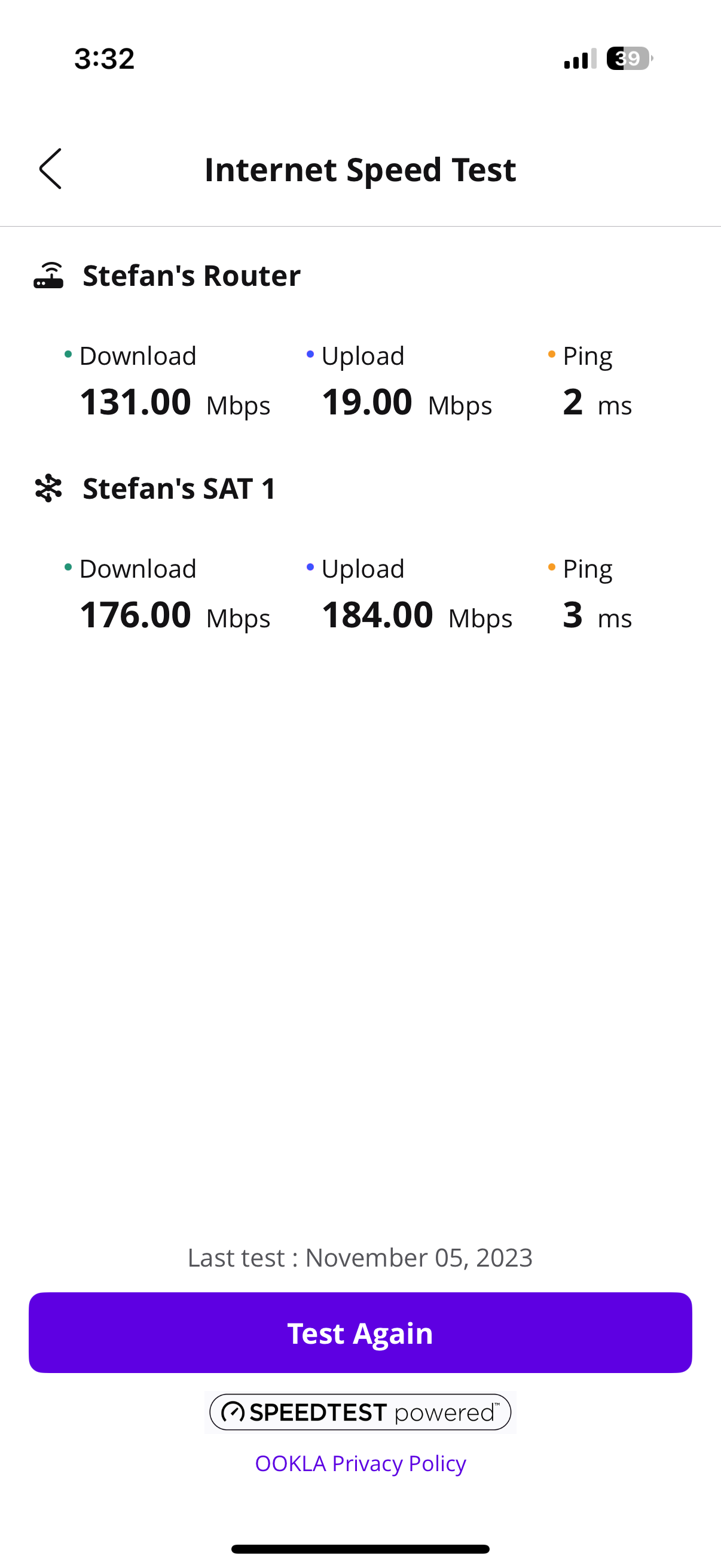Tap the 19.00 Mbps upload value

[407, 402]
